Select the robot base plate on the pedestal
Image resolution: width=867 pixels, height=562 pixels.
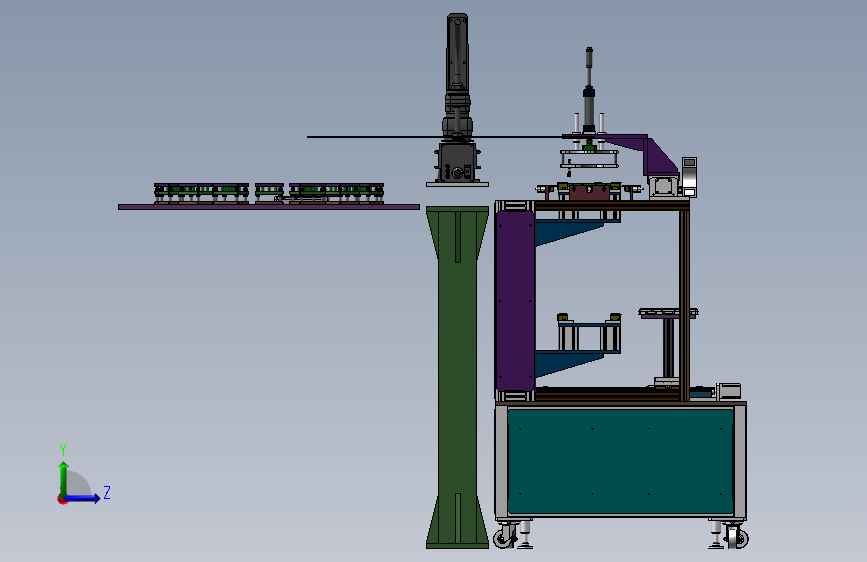(457, 184)
